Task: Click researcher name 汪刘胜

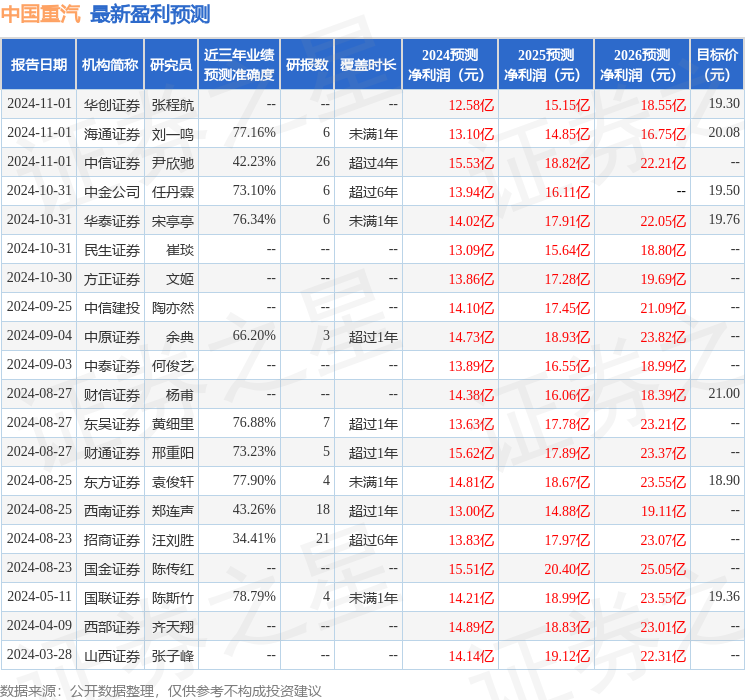Action: 173,540
